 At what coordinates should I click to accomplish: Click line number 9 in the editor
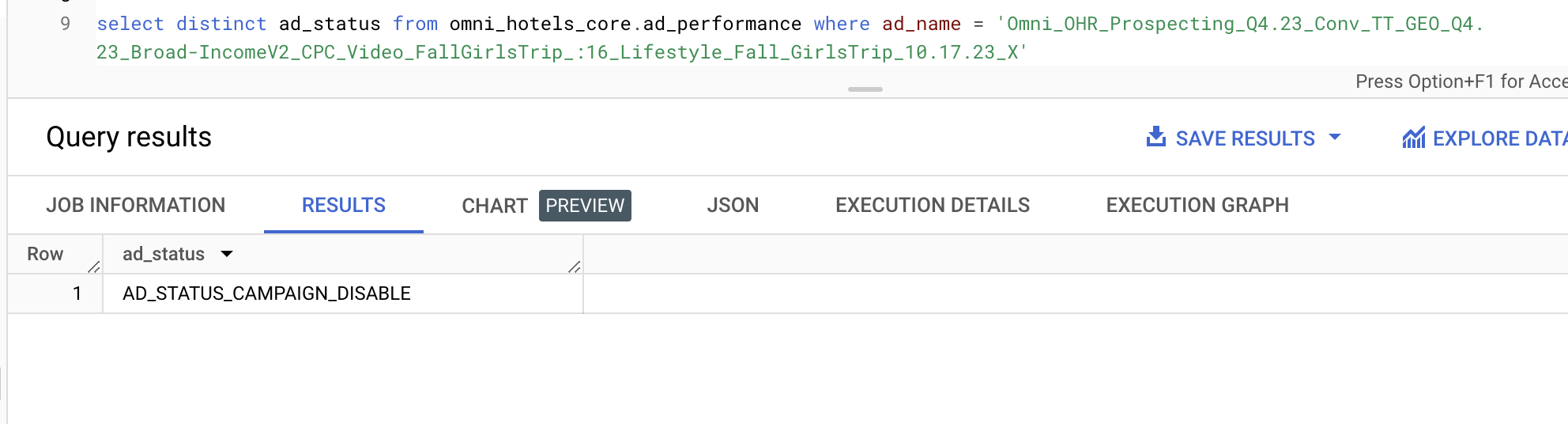[x=66, y=24]
